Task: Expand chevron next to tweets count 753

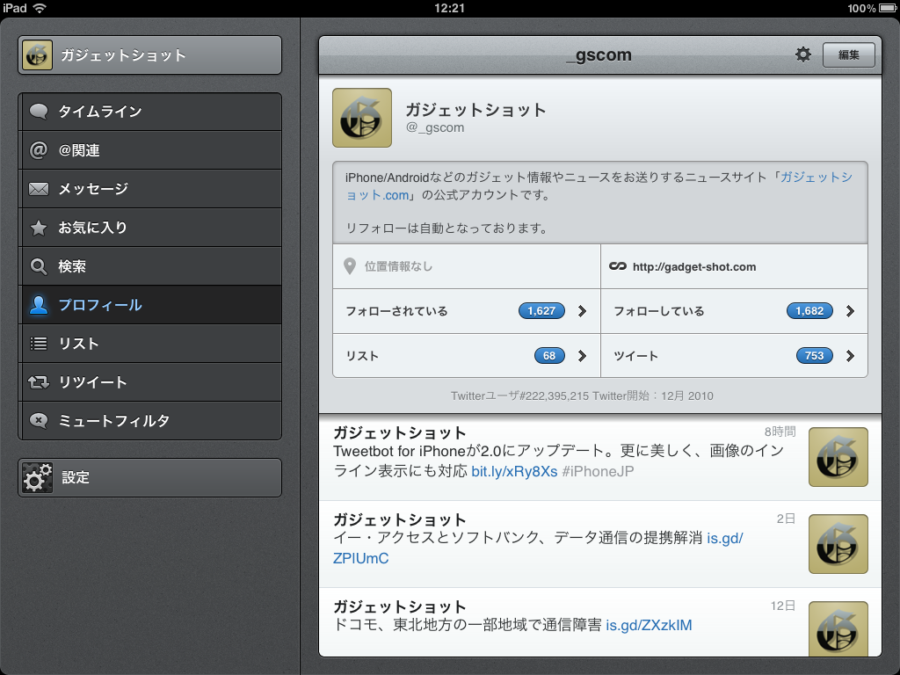Action: click(850, 356)
